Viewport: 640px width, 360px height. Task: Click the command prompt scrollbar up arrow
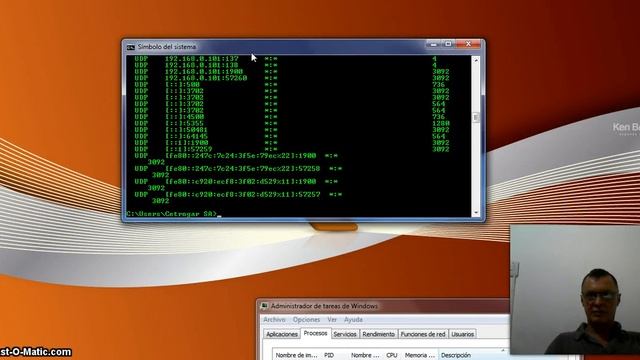pos(476,60)
